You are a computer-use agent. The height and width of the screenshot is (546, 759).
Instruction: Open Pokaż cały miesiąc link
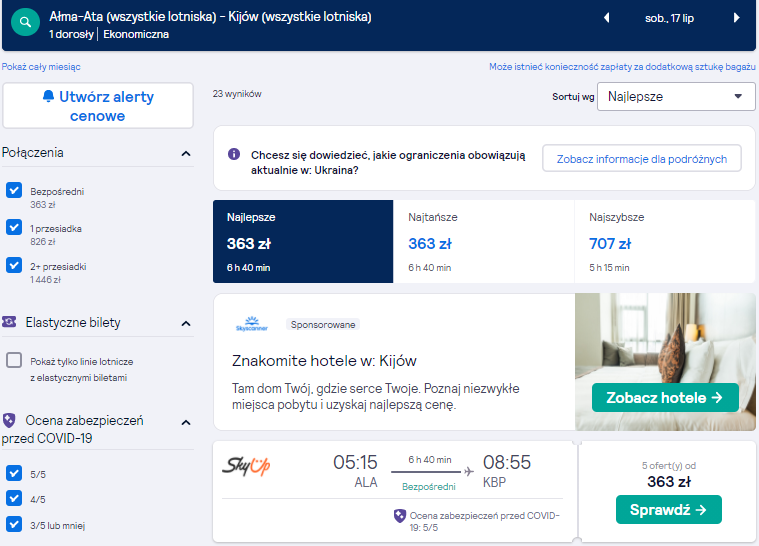point(41,67)
